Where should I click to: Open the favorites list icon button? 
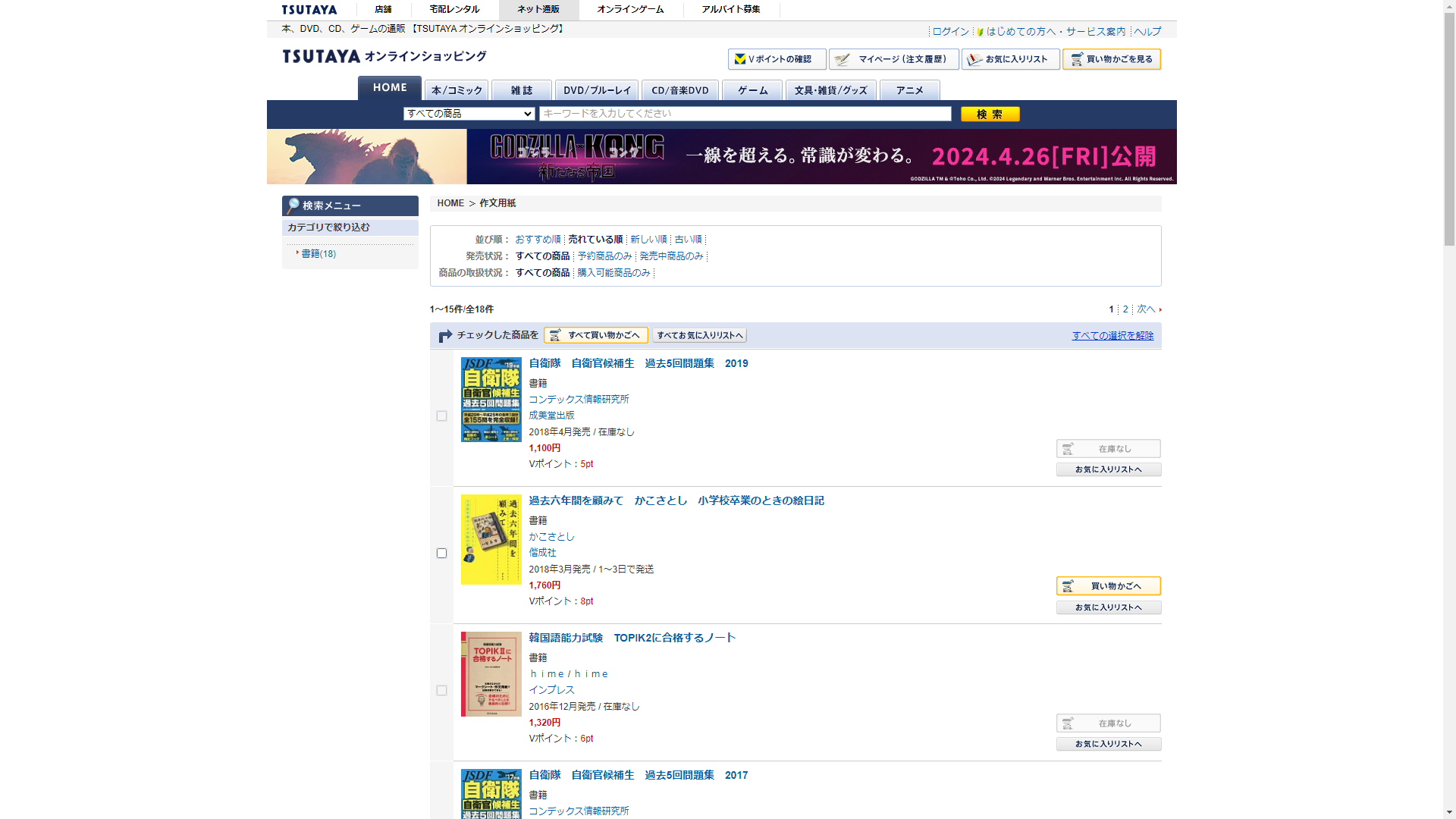click(975, 59)
